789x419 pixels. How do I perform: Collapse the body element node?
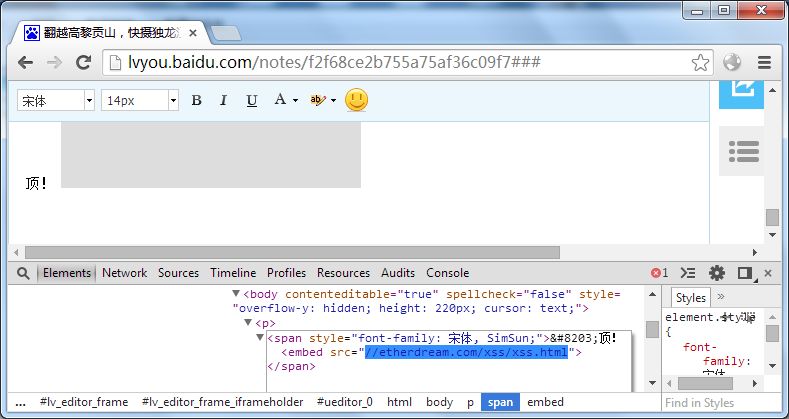pyautogui.click(x=235, y=294)
